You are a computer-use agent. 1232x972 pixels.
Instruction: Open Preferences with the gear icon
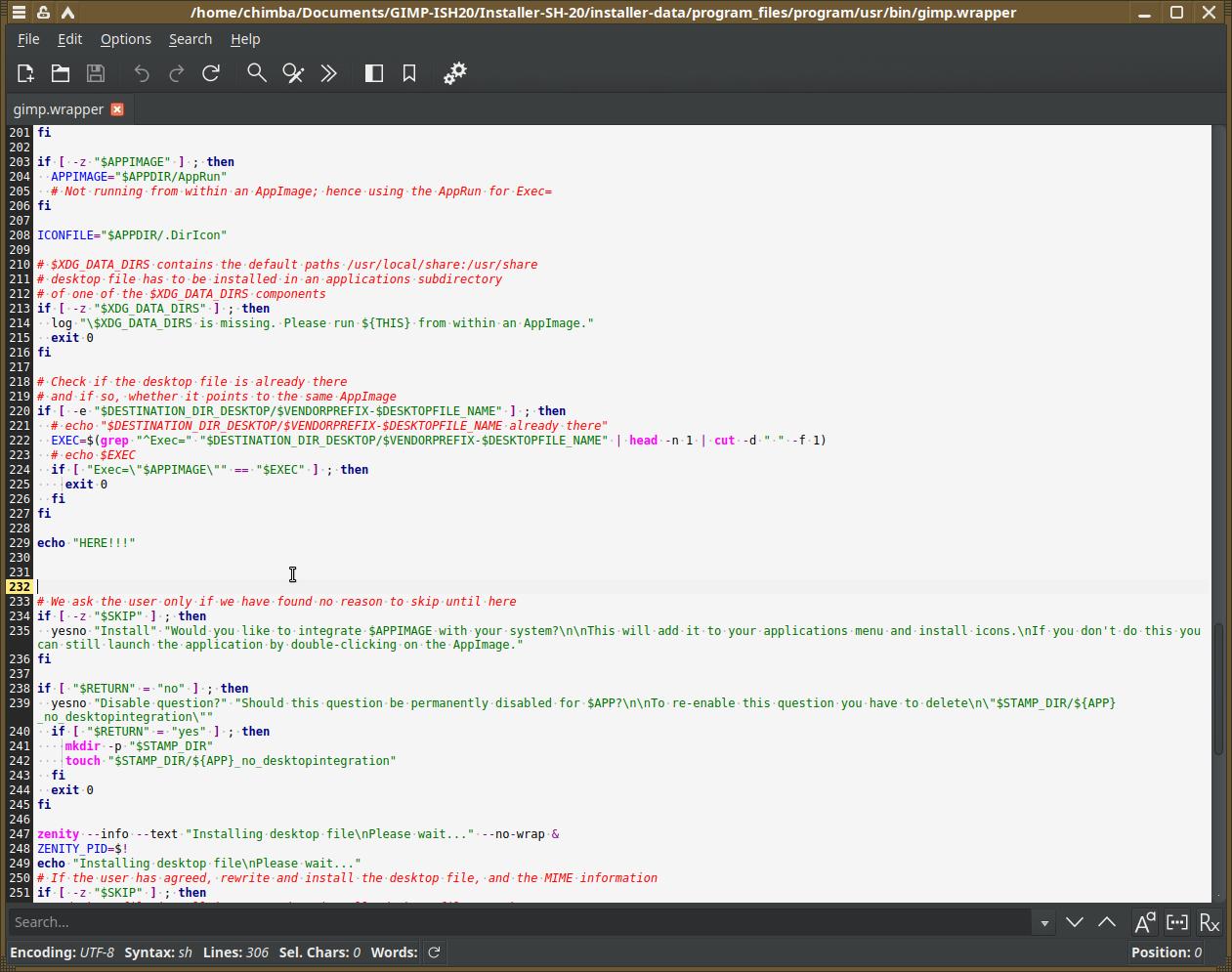click(455, 73)
